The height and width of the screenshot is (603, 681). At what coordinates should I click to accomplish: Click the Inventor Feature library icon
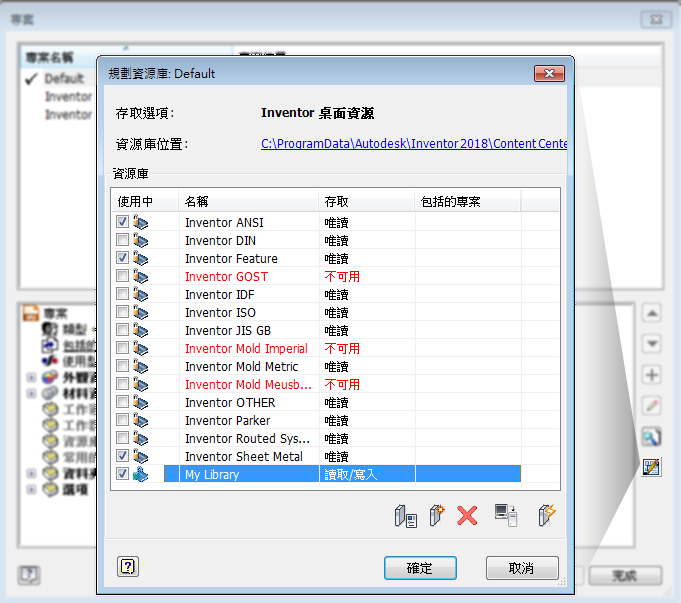140,258
